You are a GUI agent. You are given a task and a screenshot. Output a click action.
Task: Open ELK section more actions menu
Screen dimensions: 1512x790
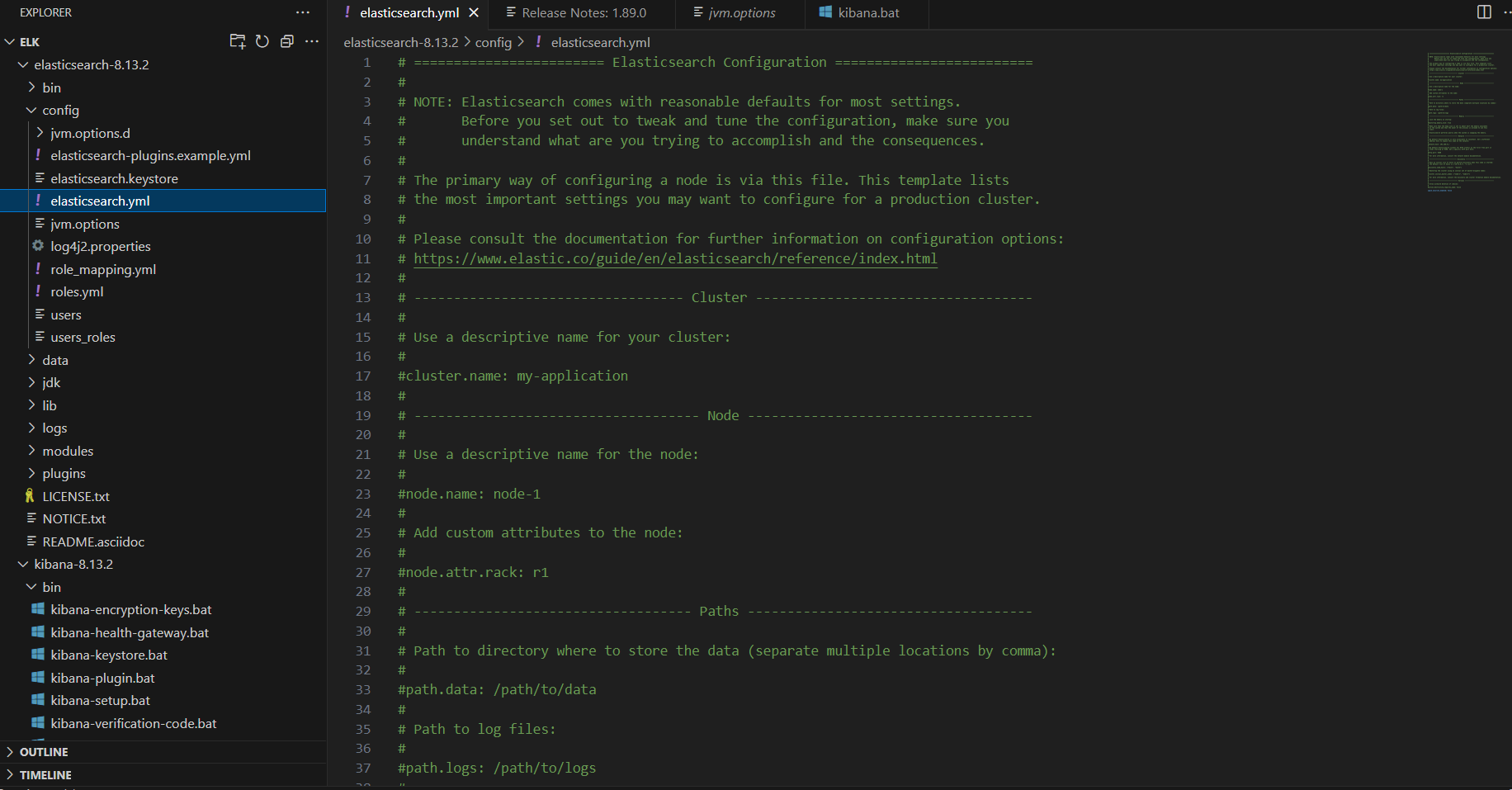pyautogui.click(x=312, y=41)
